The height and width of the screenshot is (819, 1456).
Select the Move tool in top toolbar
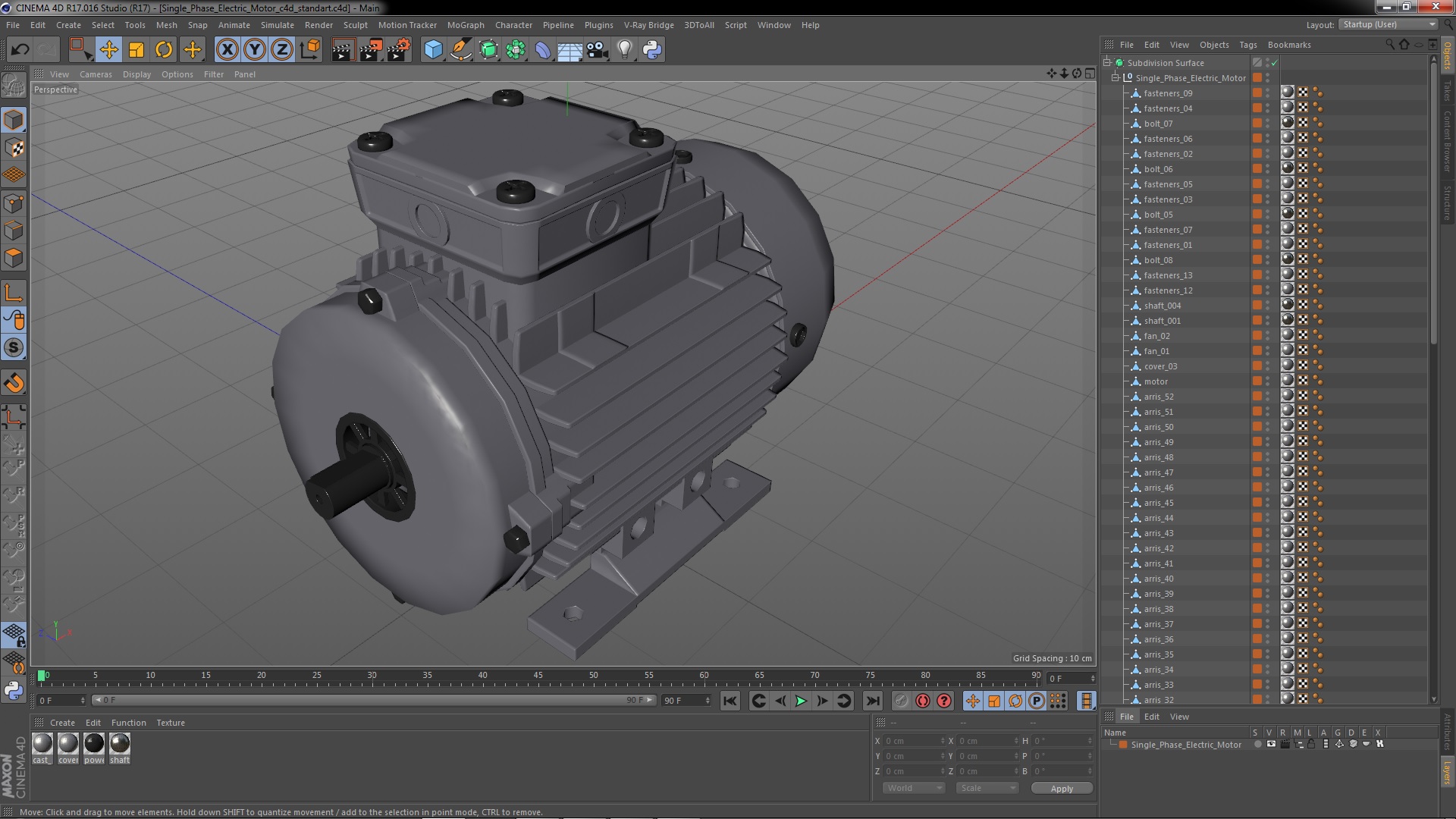coord(108,50)
